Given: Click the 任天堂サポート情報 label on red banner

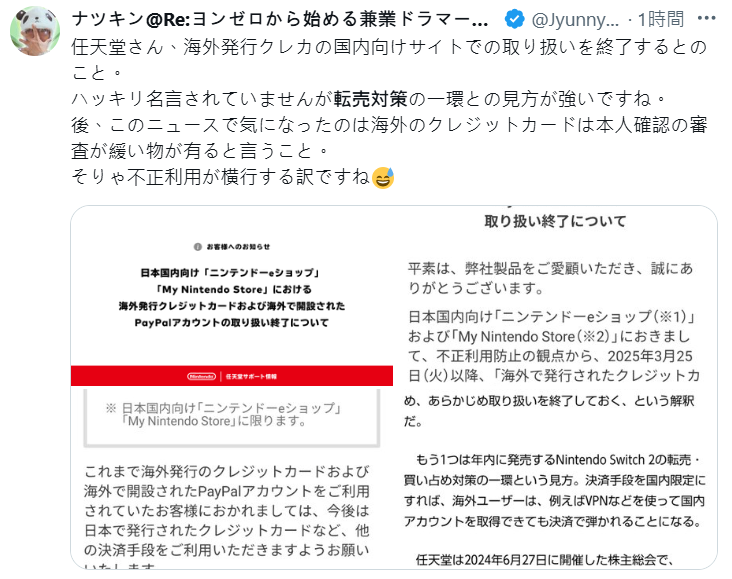Looking at the screenshot, I should pos(251,376).
